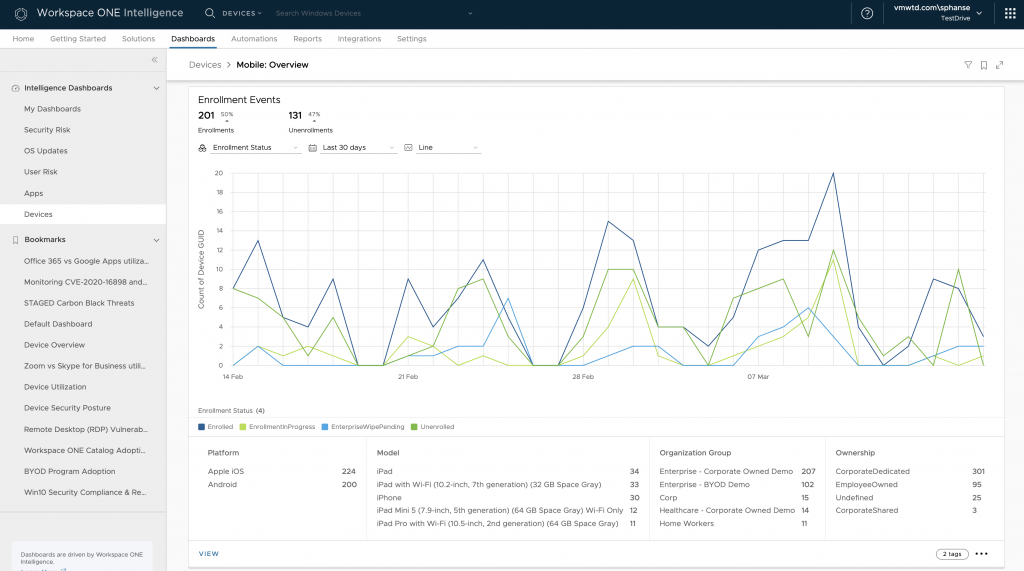Open the three-dot more options menu
Image resolution: width=1024 pixels, height=571 pixels.
(981, 554)
